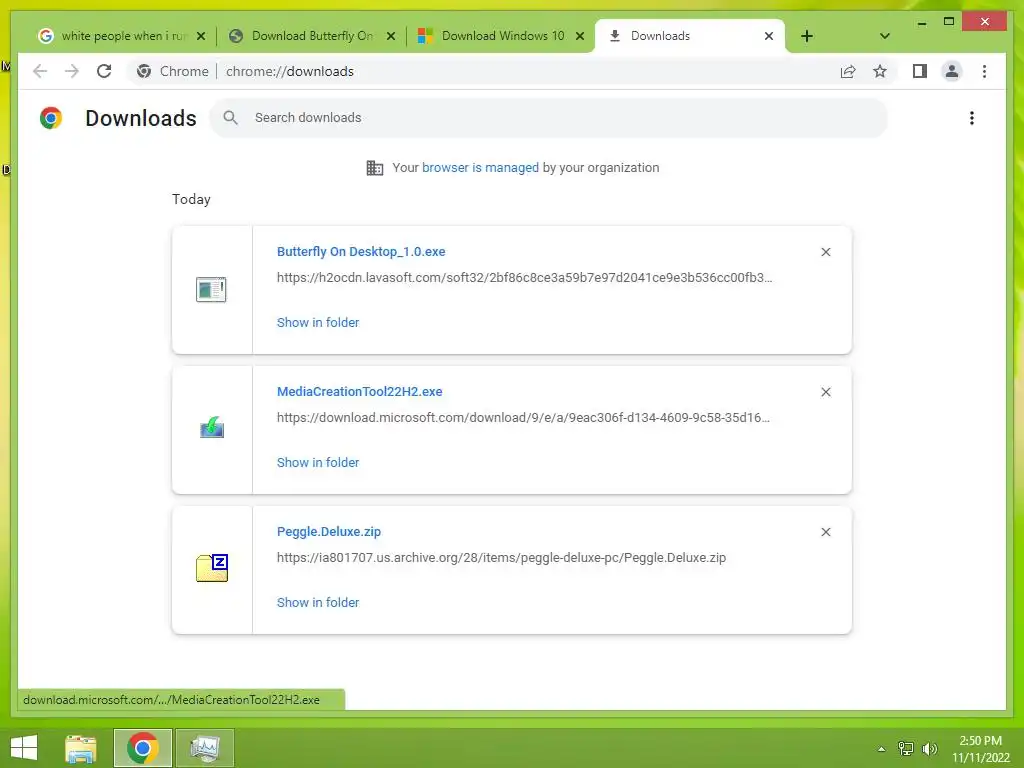
Task: Open the Windows Start button
Action: pyautogui.click(x=24, y=748)
